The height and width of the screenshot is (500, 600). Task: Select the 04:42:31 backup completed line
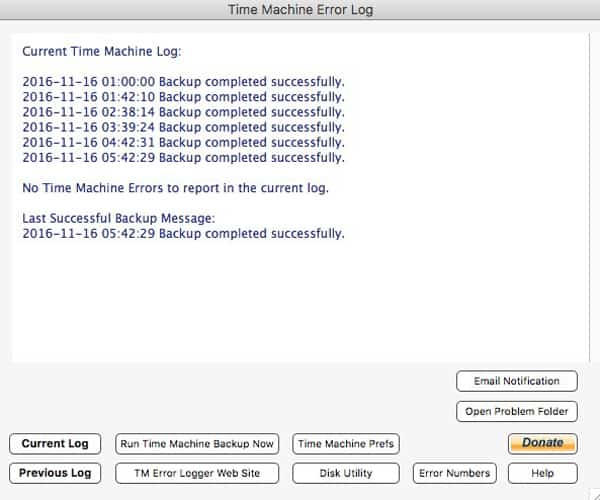coord(183,142)
